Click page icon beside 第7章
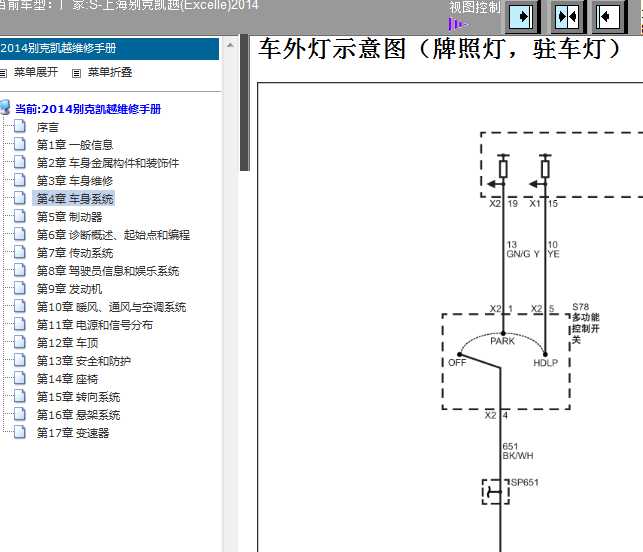Viewport: 643px width, 552px height. pos(20,252)
